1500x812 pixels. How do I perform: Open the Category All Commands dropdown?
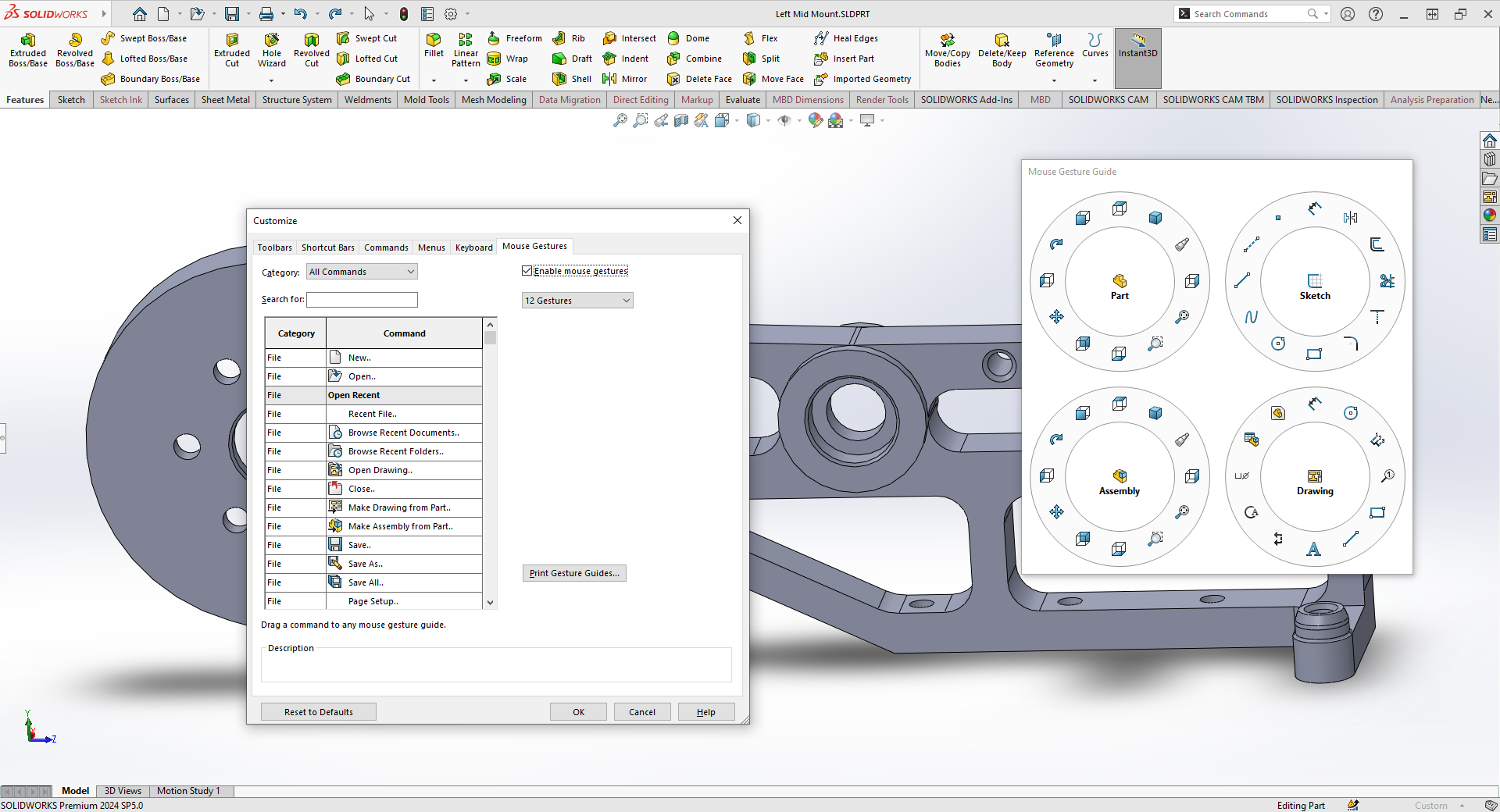pos(362,272)
